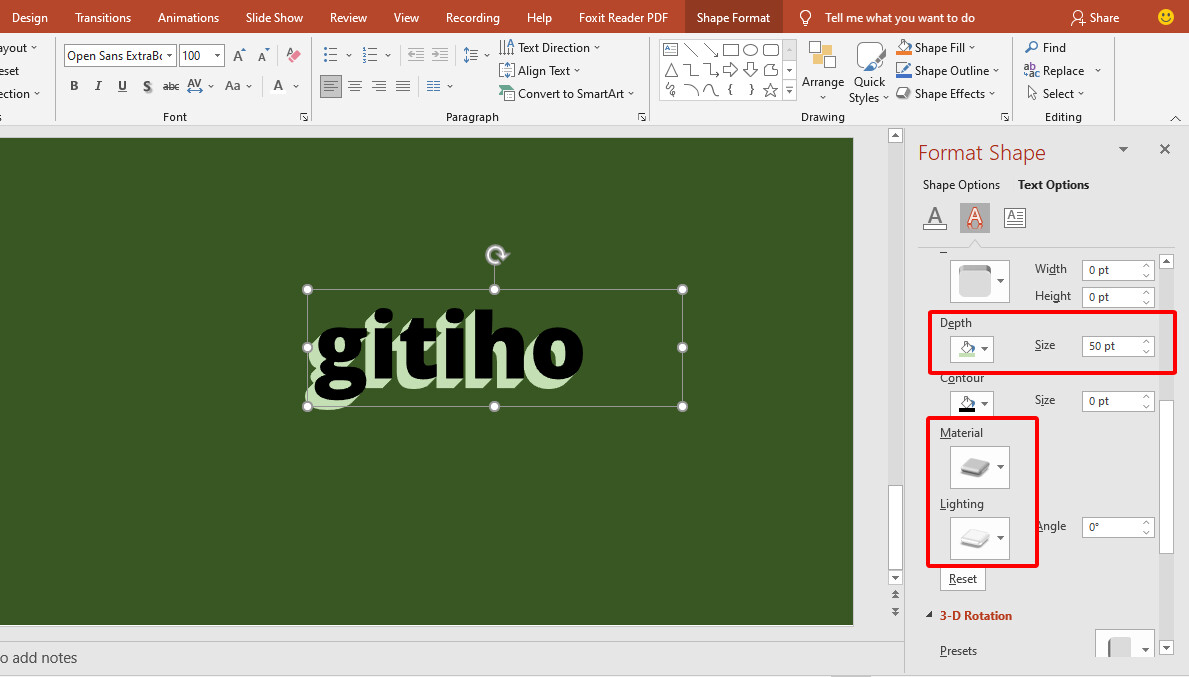Toggle italic formatting
Image resolution: width=1189 pixels, height=677 pixels.
pos(97,86)
